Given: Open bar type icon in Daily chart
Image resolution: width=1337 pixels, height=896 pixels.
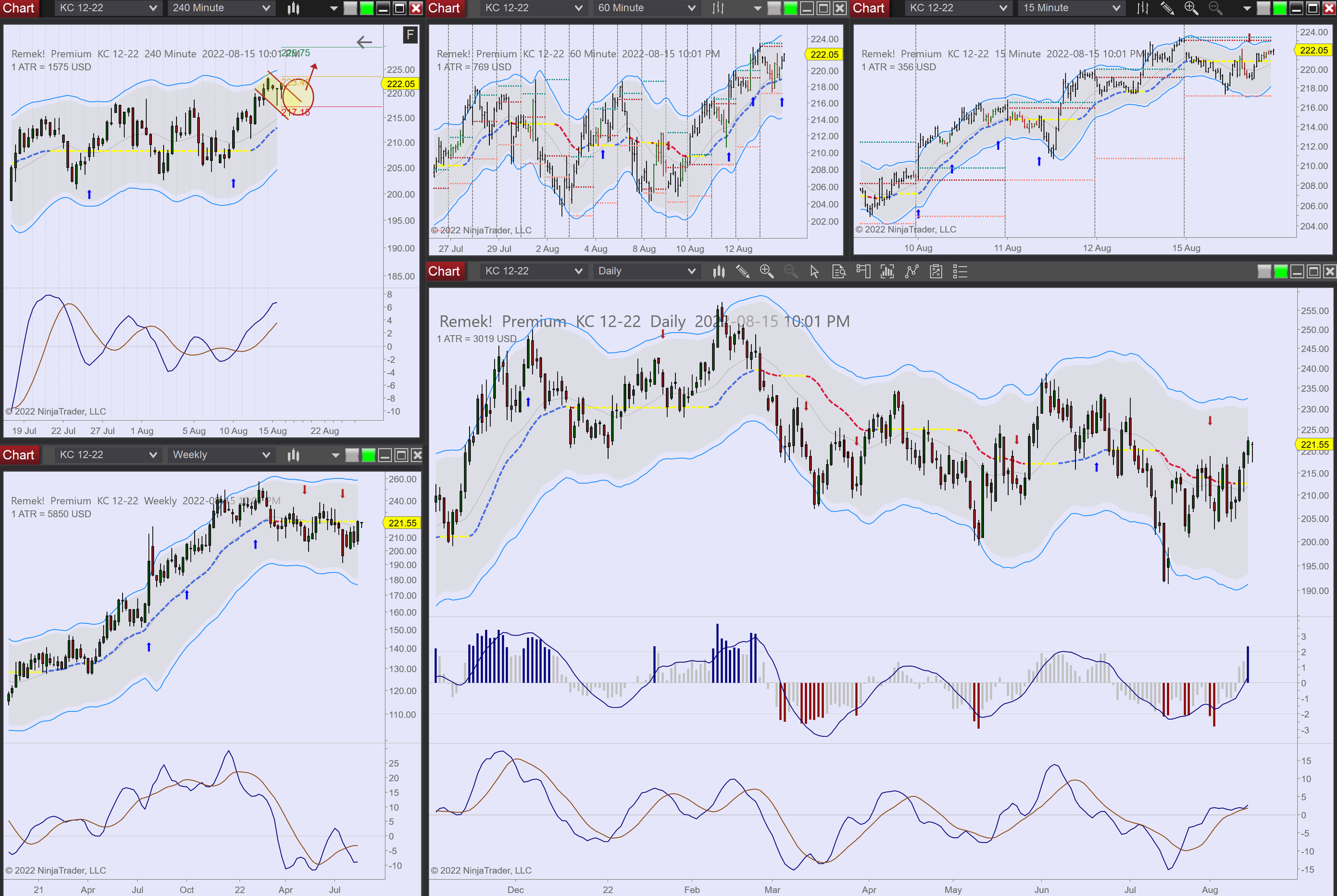Looking at the screenshot, I should point(719,272).
